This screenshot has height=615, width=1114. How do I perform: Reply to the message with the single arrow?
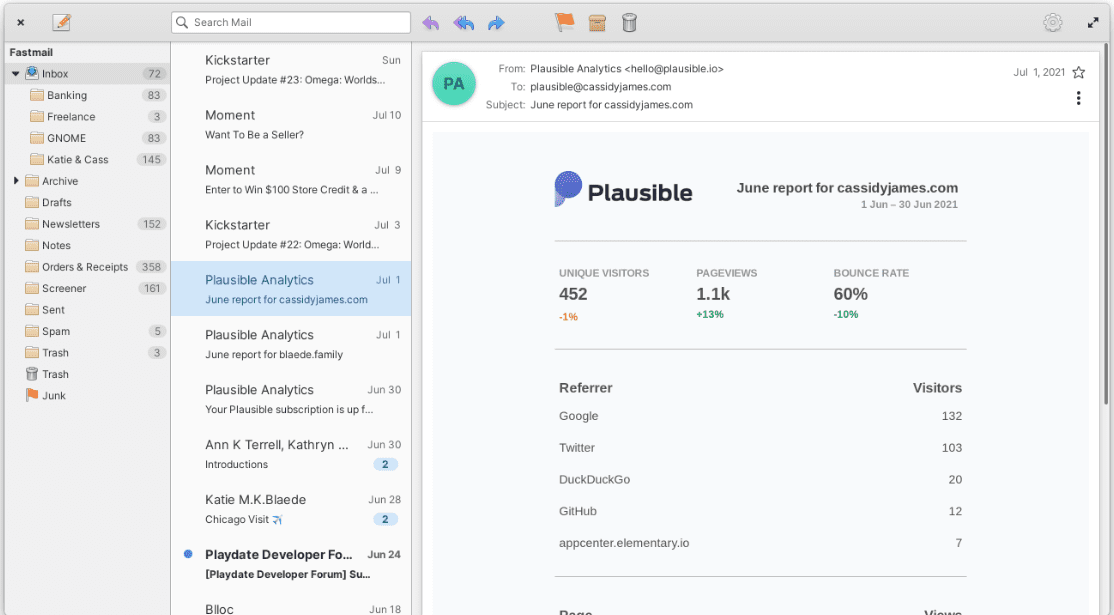431,23
